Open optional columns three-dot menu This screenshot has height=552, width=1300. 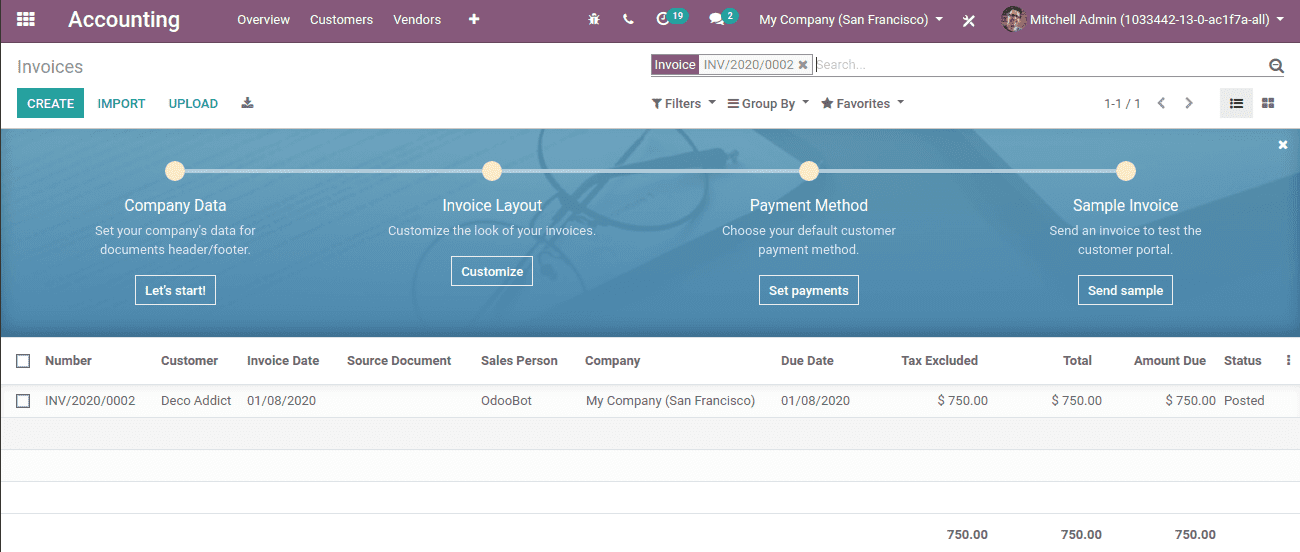(1288, 361)
